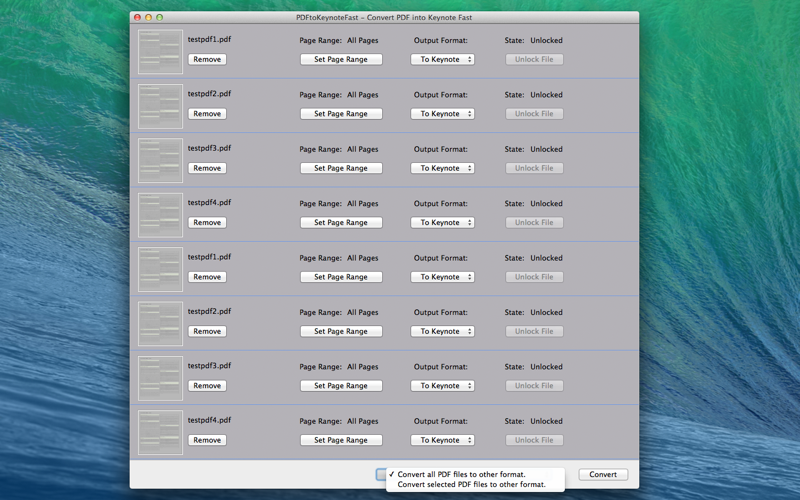Click Unlock File for second testpdf3.pdf
Screen dimensions: 800x500
(534, 386)
